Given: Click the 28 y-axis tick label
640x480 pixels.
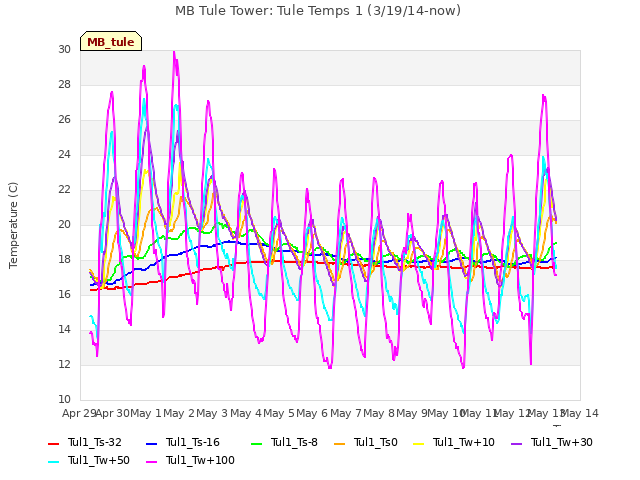Looking at the screenshot, I should (x=64, y=84).
